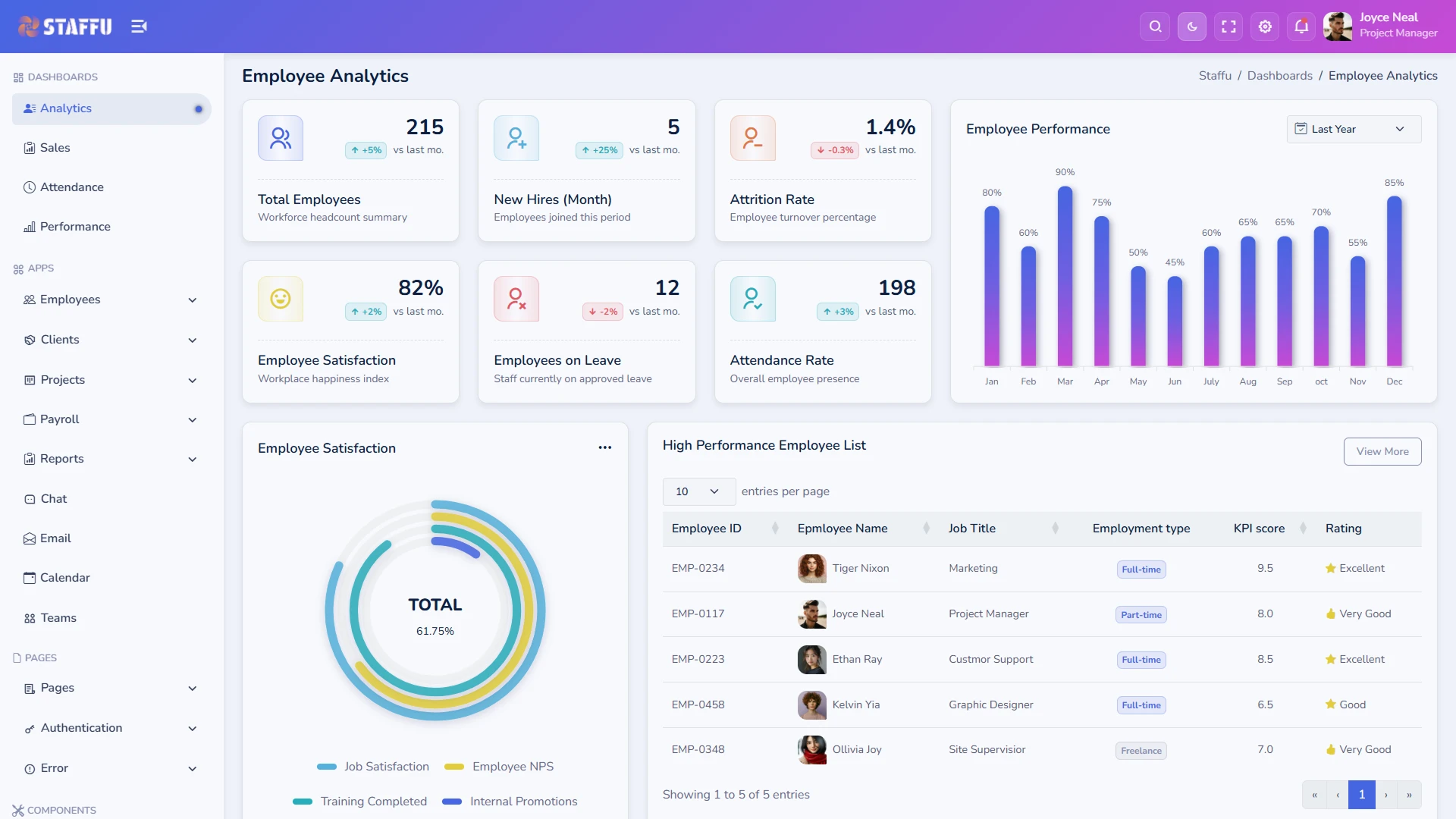Open the Sales dashboard
Image resolution: width=1456 pixels, height=819 pixels.
pos(111,148)
